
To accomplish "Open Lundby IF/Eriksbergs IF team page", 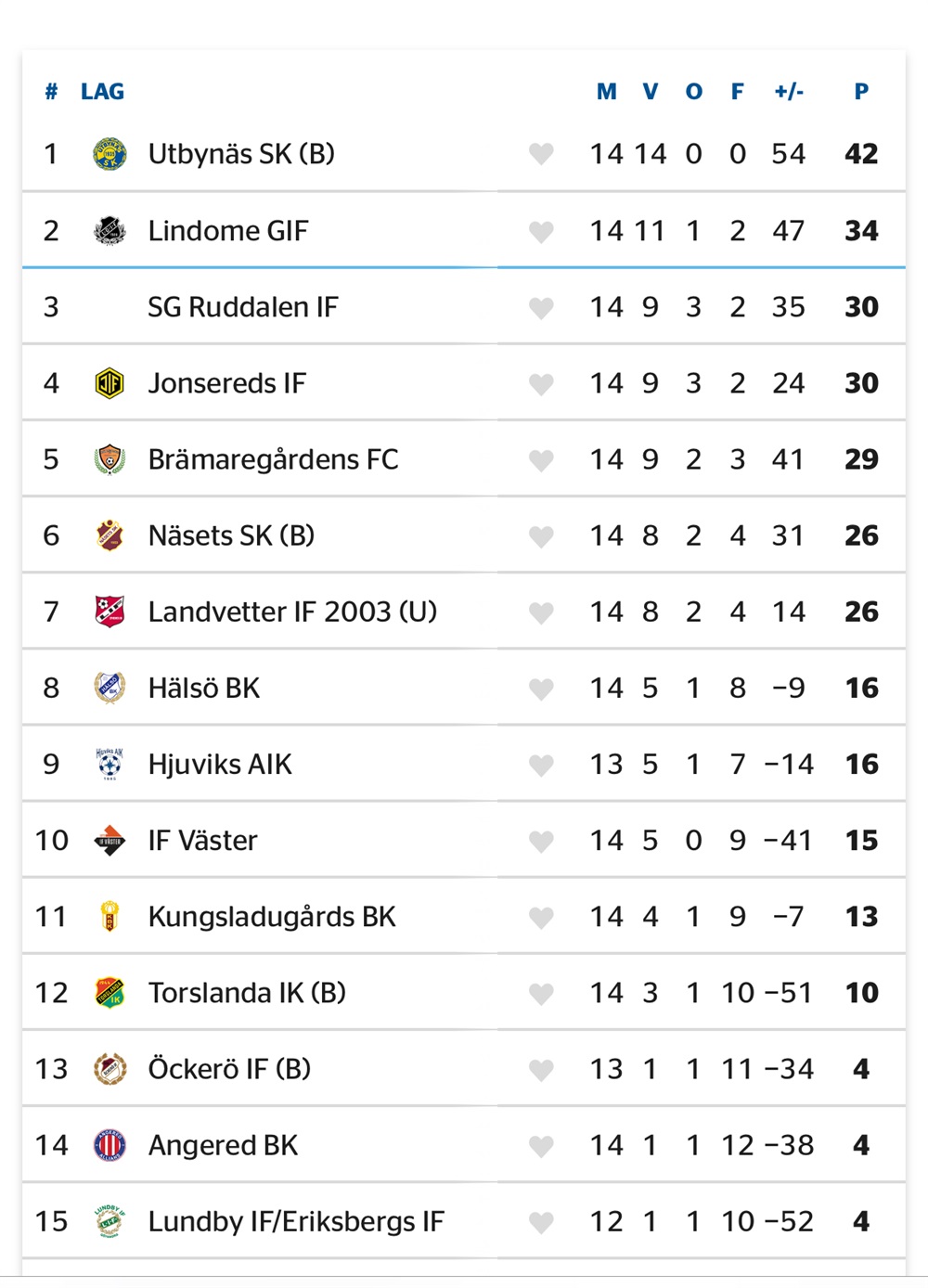I will pos(296,1221).
